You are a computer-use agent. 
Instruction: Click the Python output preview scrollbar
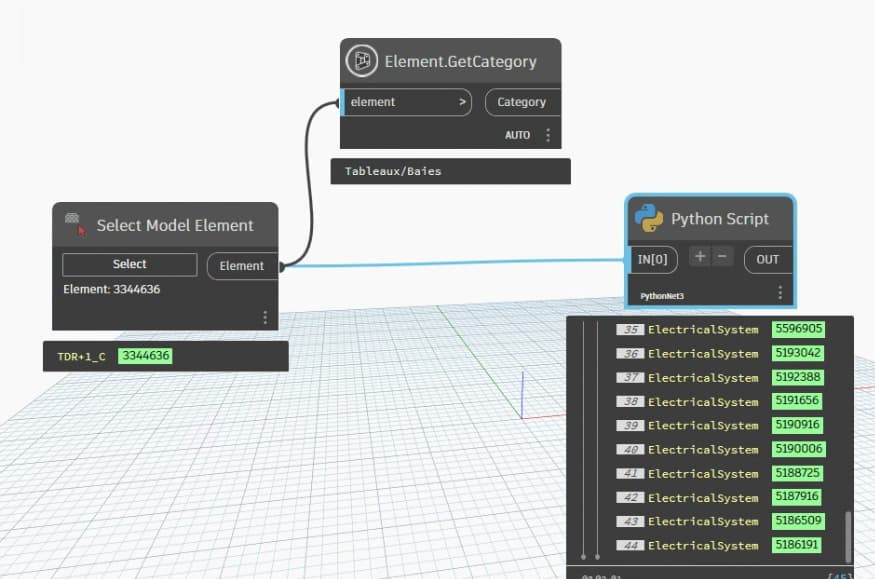point(848,537)
